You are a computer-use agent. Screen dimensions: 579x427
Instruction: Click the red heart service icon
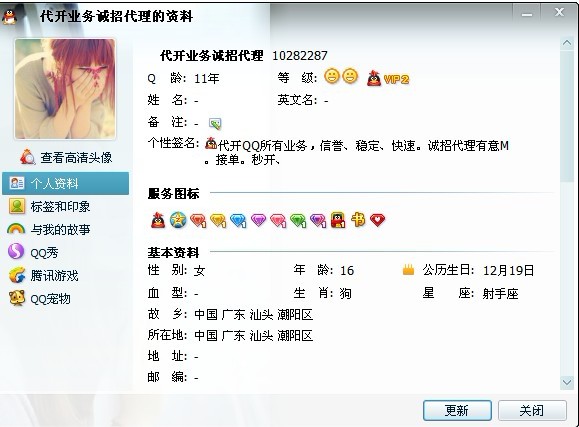coord(377,220)
